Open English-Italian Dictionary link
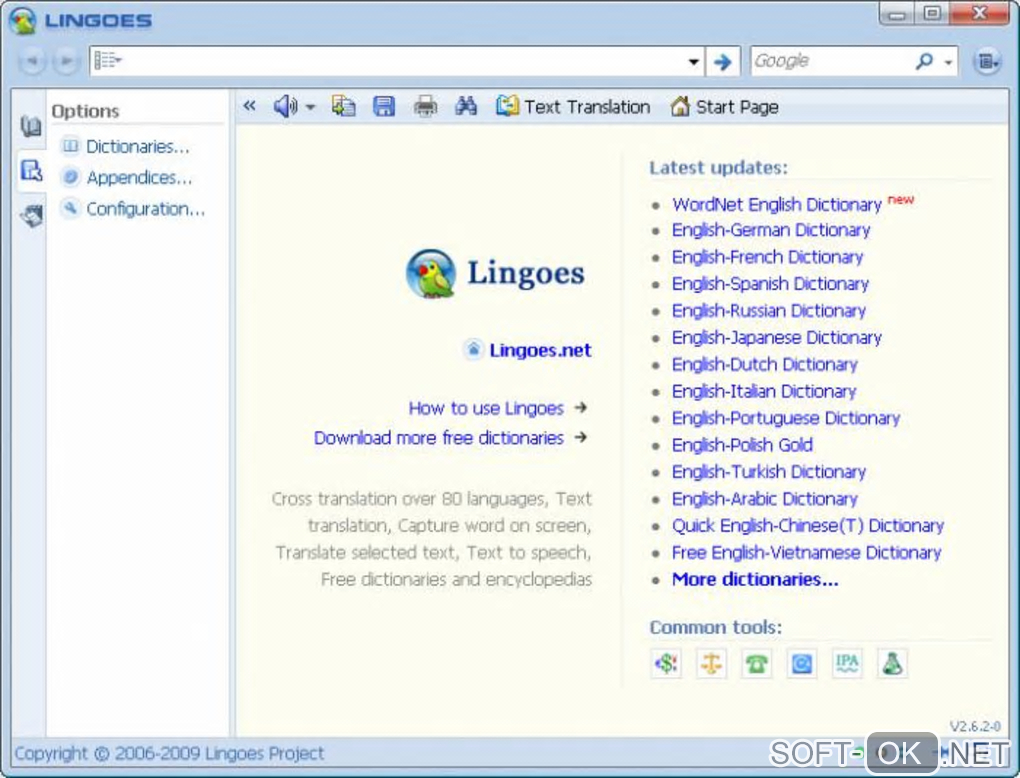The image size is (1020, 778). (764, 391)
